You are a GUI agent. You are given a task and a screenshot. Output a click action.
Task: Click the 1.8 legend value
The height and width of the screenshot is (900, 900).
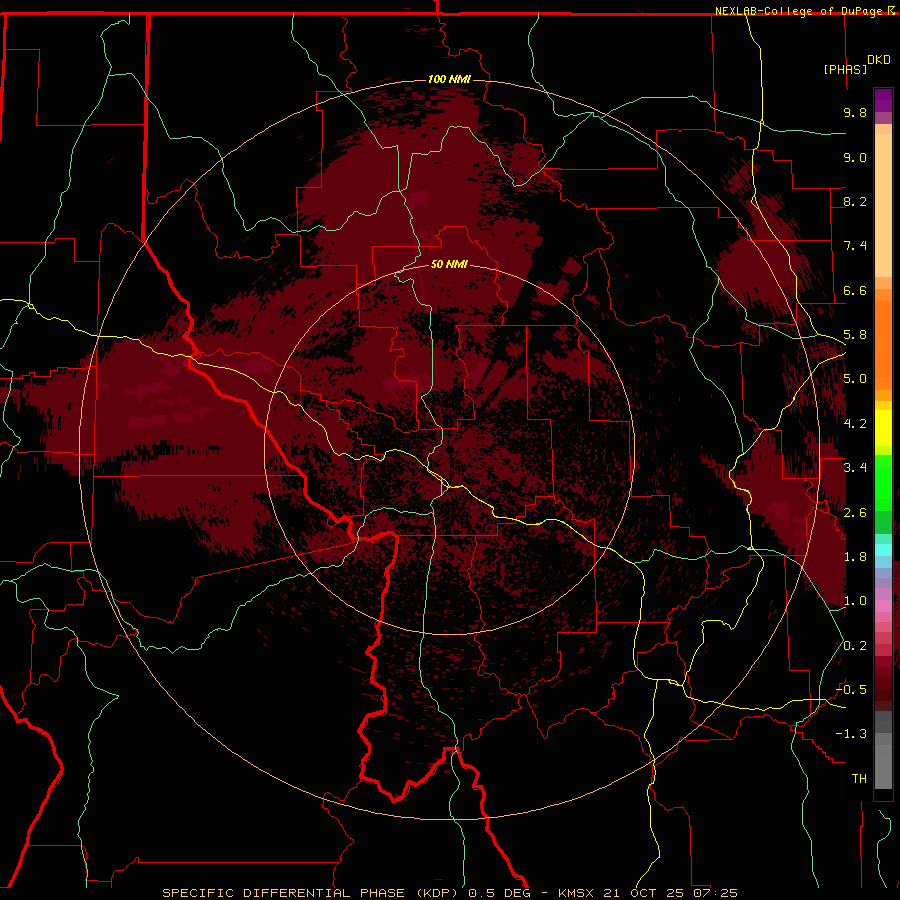coord(855,557)
